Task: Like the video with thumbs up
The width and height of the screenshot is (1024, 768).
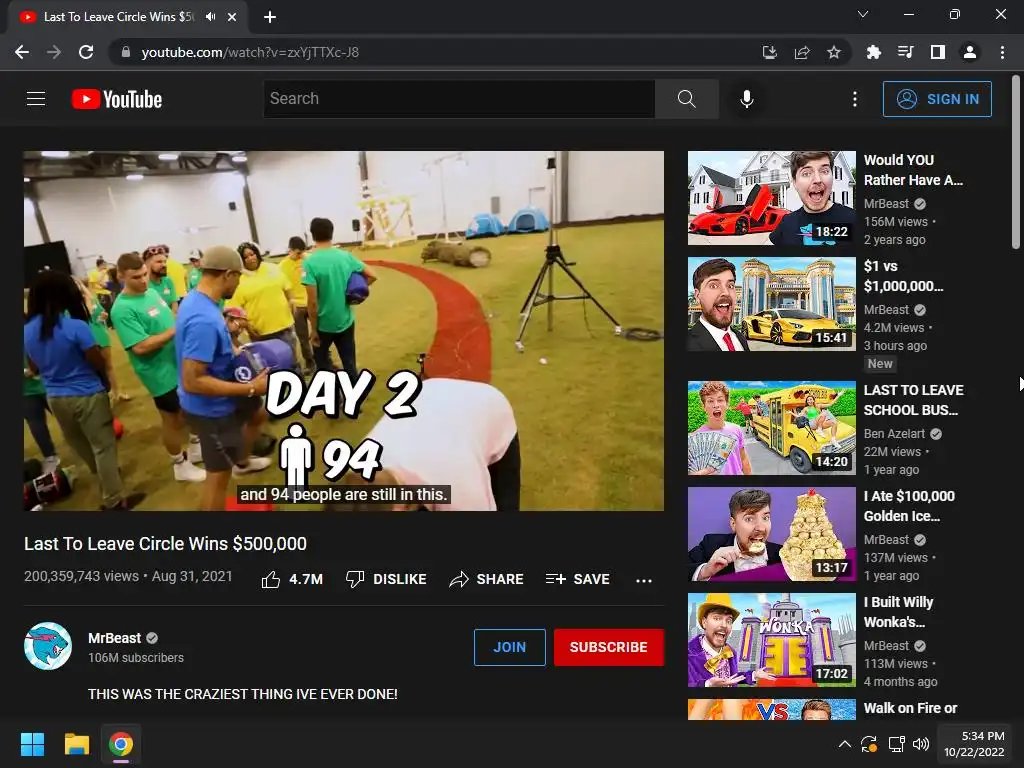Action: click(292, 579)
